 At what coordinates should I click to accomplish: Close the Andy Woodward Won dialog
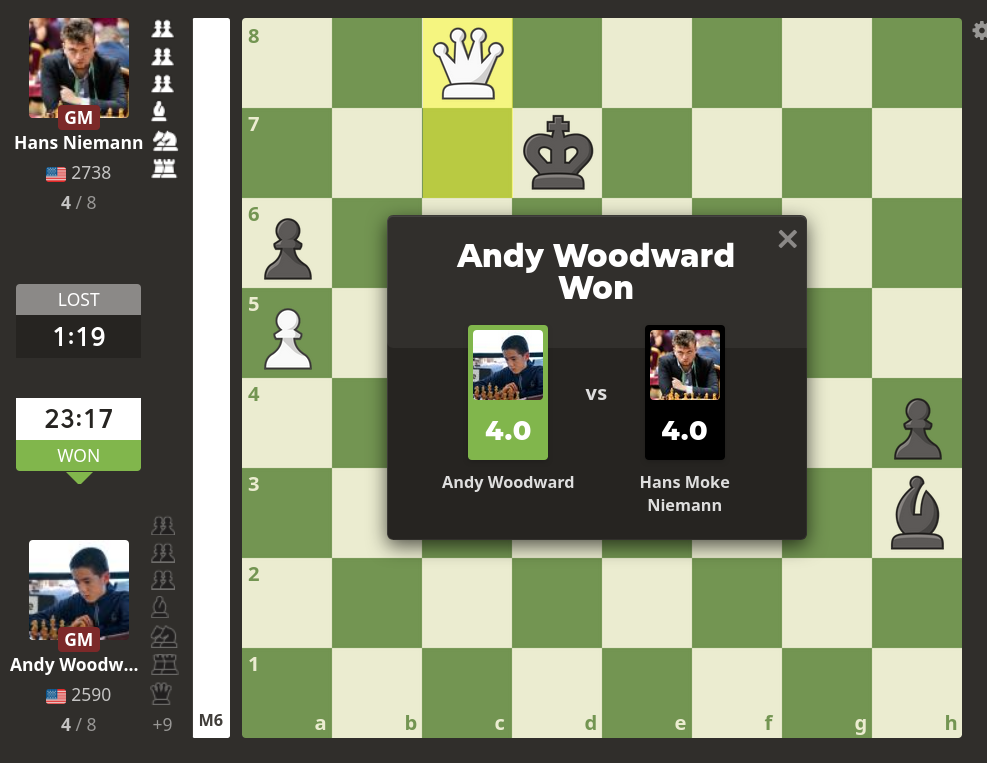787,239
